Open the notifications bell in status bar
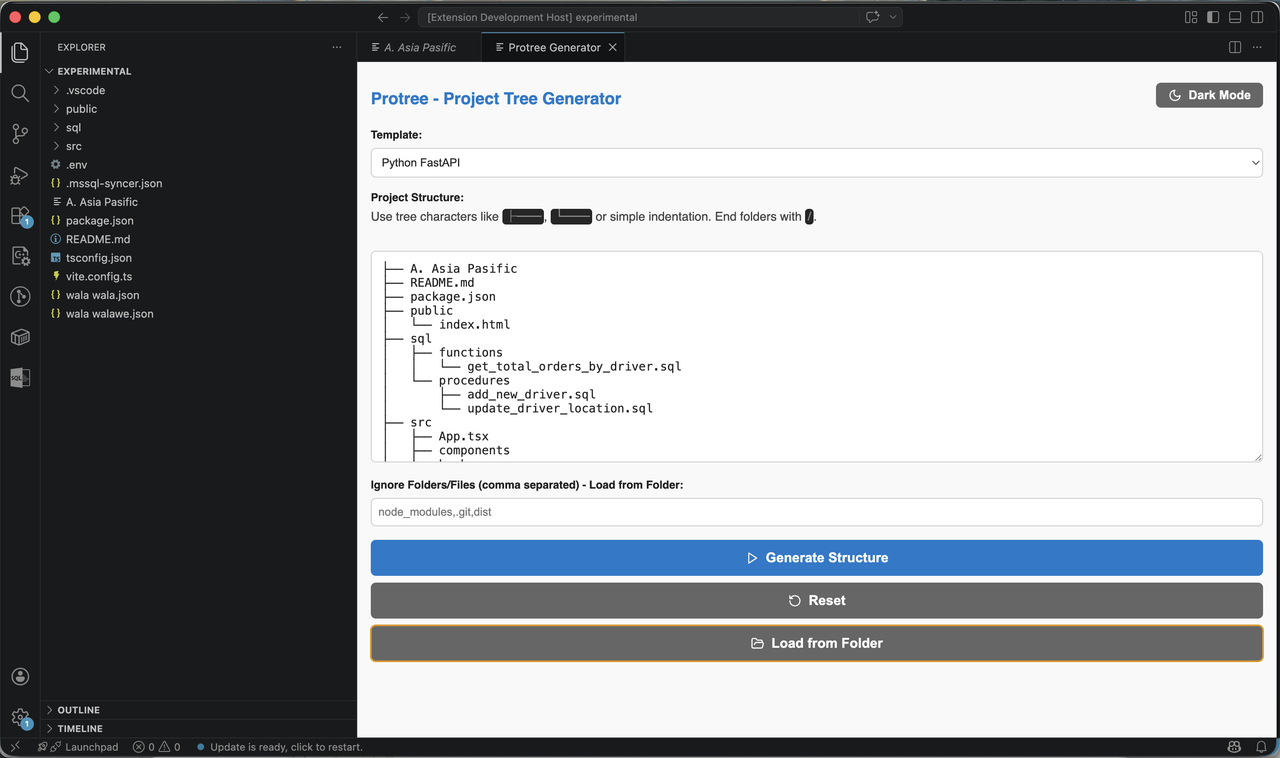1280x758 pixels. (1262, 747)
